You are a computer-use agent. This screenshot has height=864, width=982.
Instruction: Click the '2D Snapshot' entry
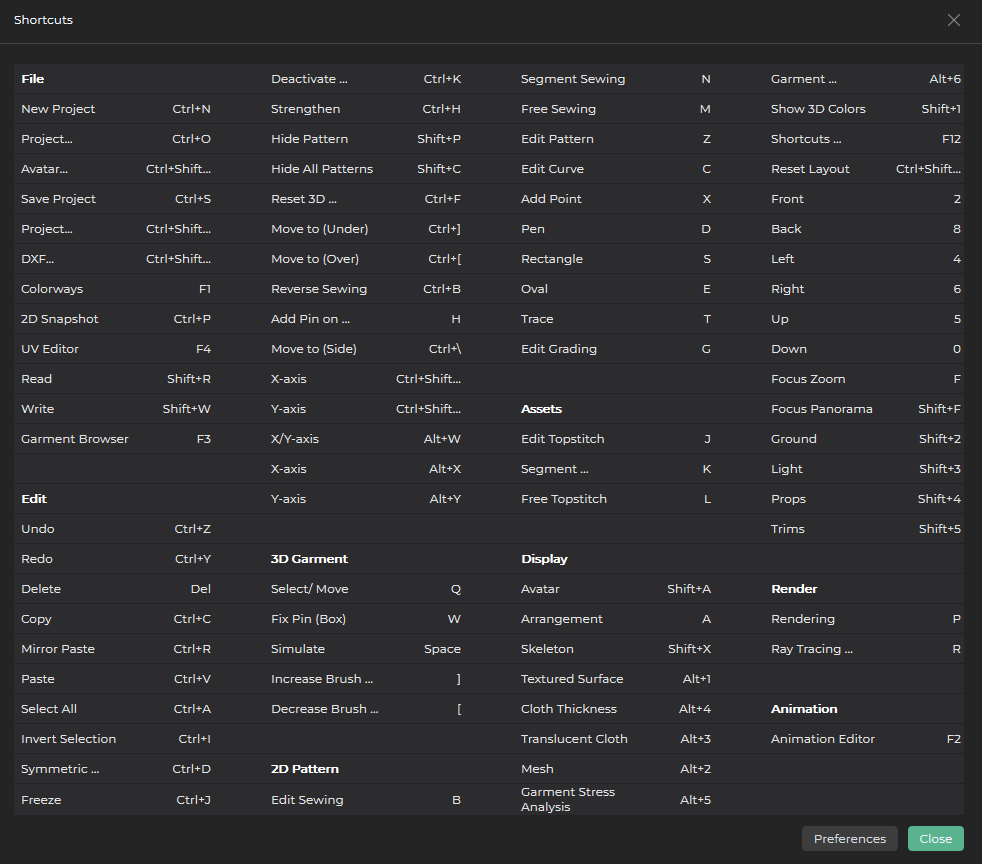pyautogui.click(x=59, y=319)
